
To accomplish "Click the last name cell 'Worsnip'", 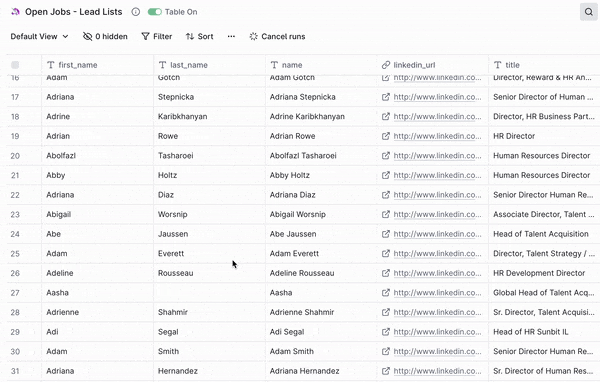I will [x=209, y=214].
